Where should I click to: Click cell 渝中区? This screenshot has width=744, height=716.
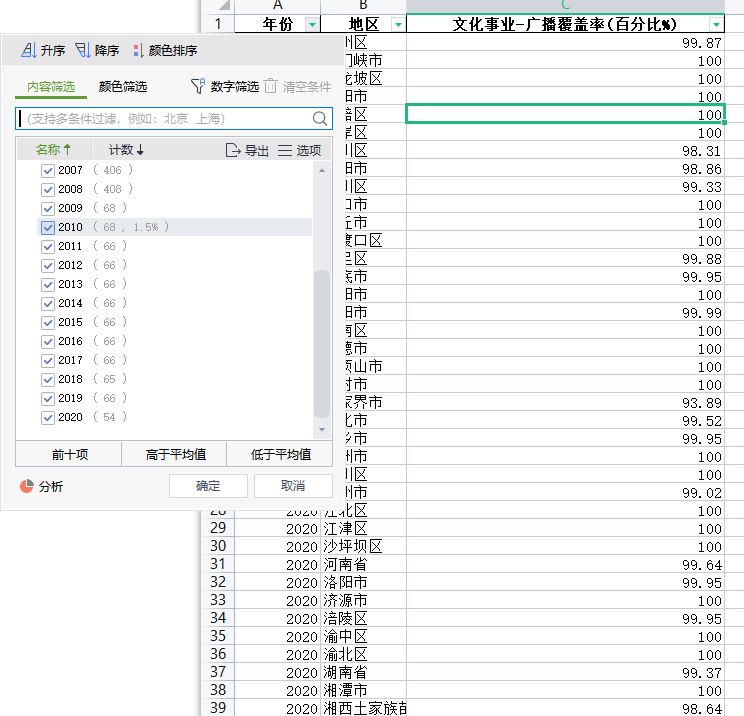click(363, 637)
